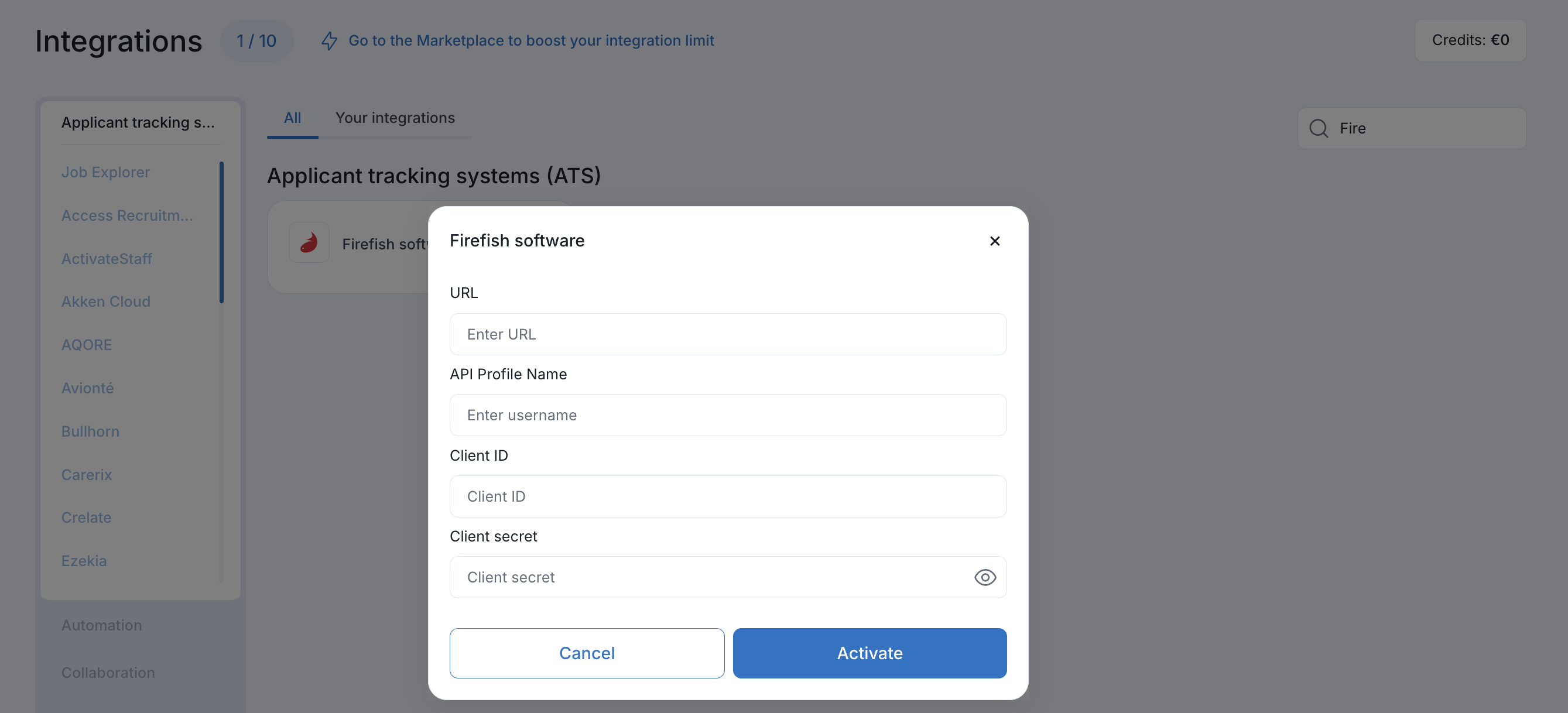Focus the Enter URL field
The height and width of the screenshot is (713, 1568).
click(x=728, y=334)
